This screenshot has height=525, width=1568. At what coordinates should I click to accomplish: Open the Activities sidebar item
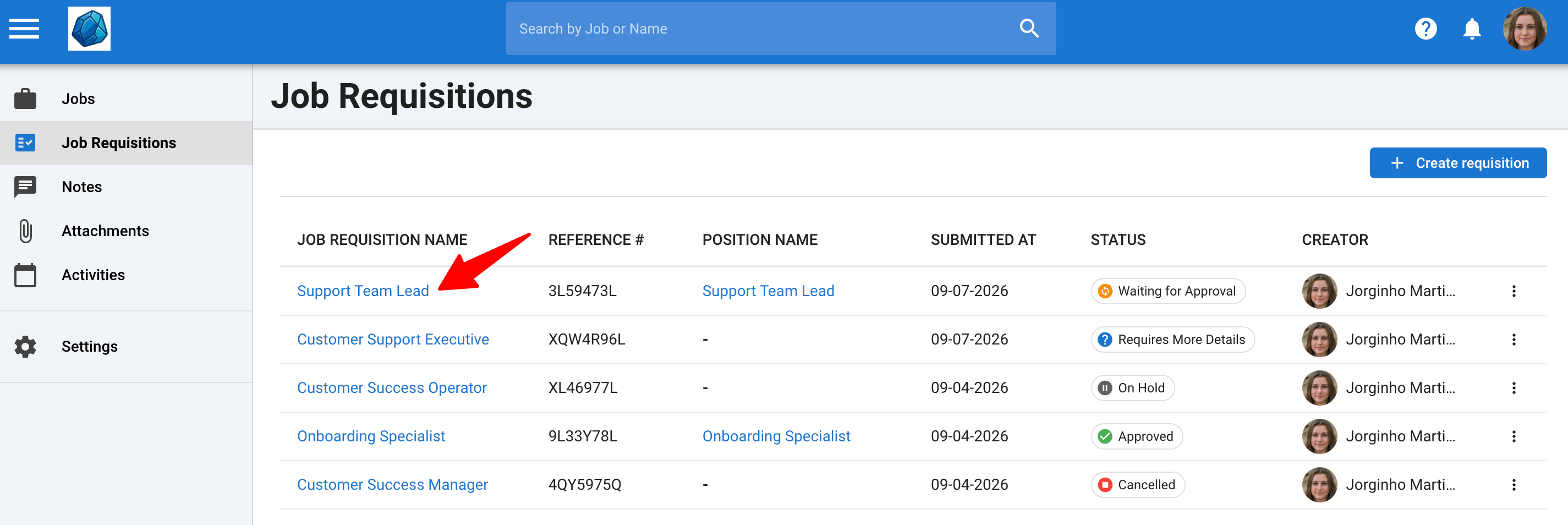pos(126,275)
